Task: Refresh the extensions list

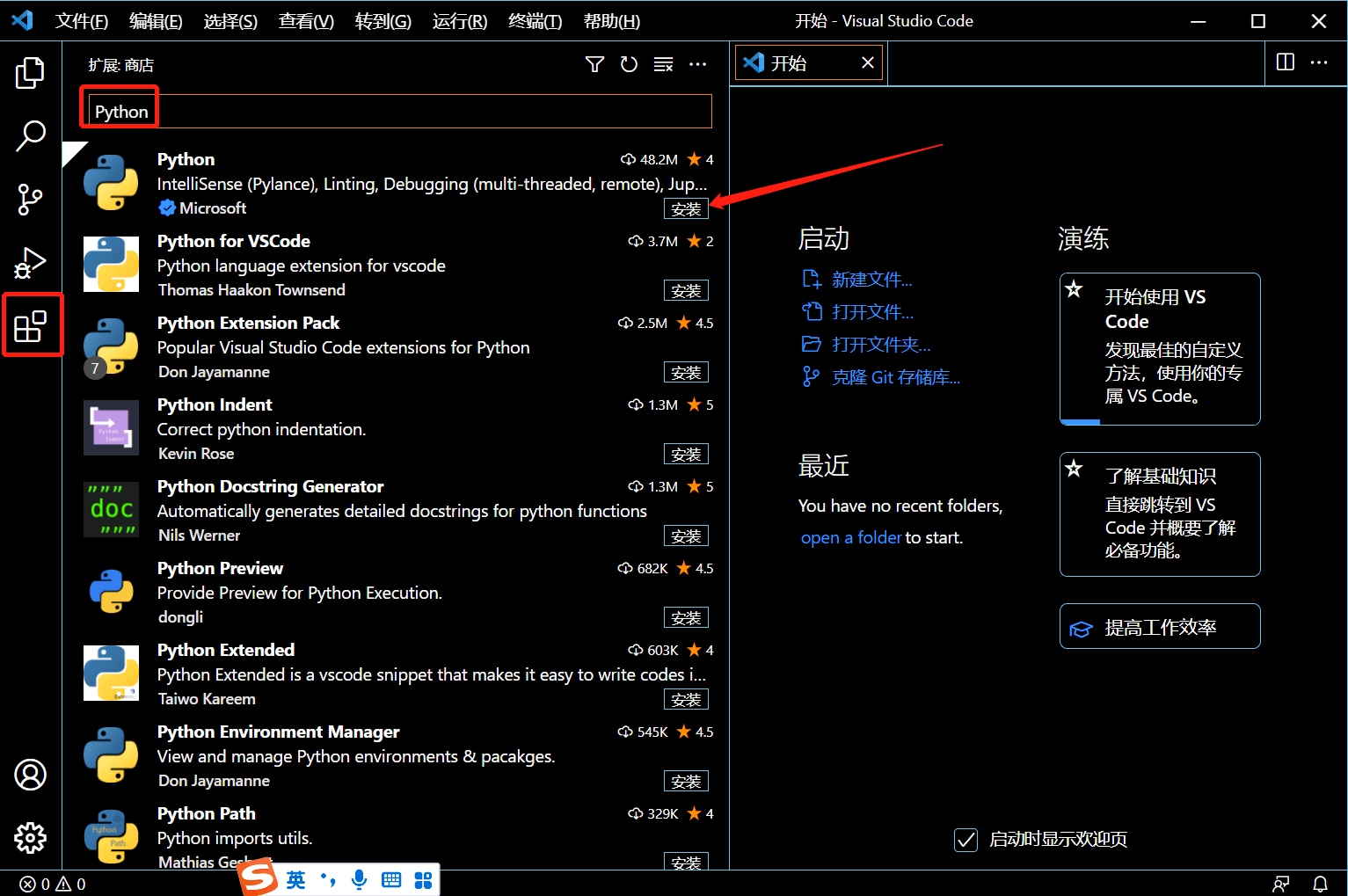Action: (629, 64)
